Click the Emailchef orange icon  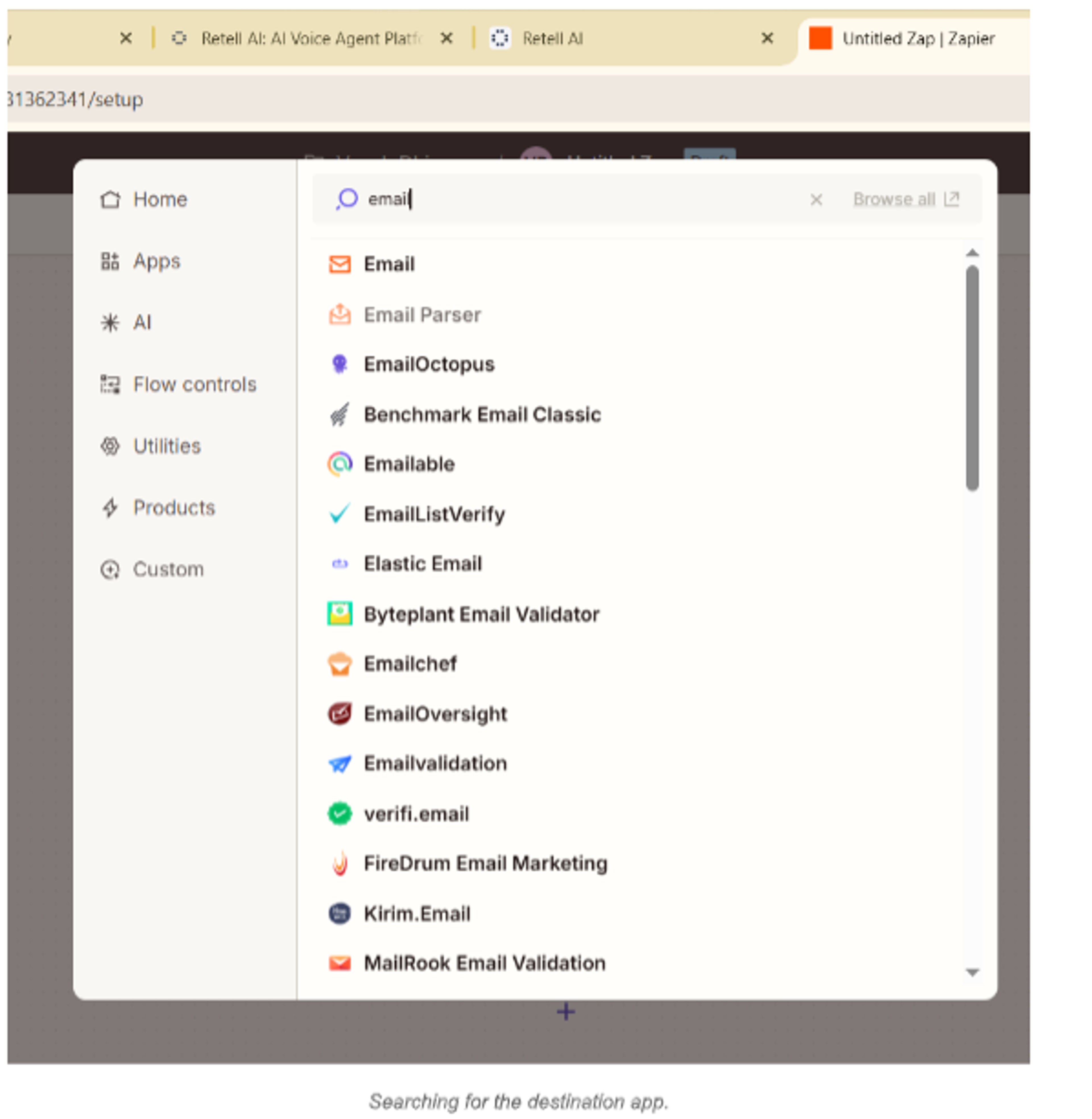pos(340,663)
